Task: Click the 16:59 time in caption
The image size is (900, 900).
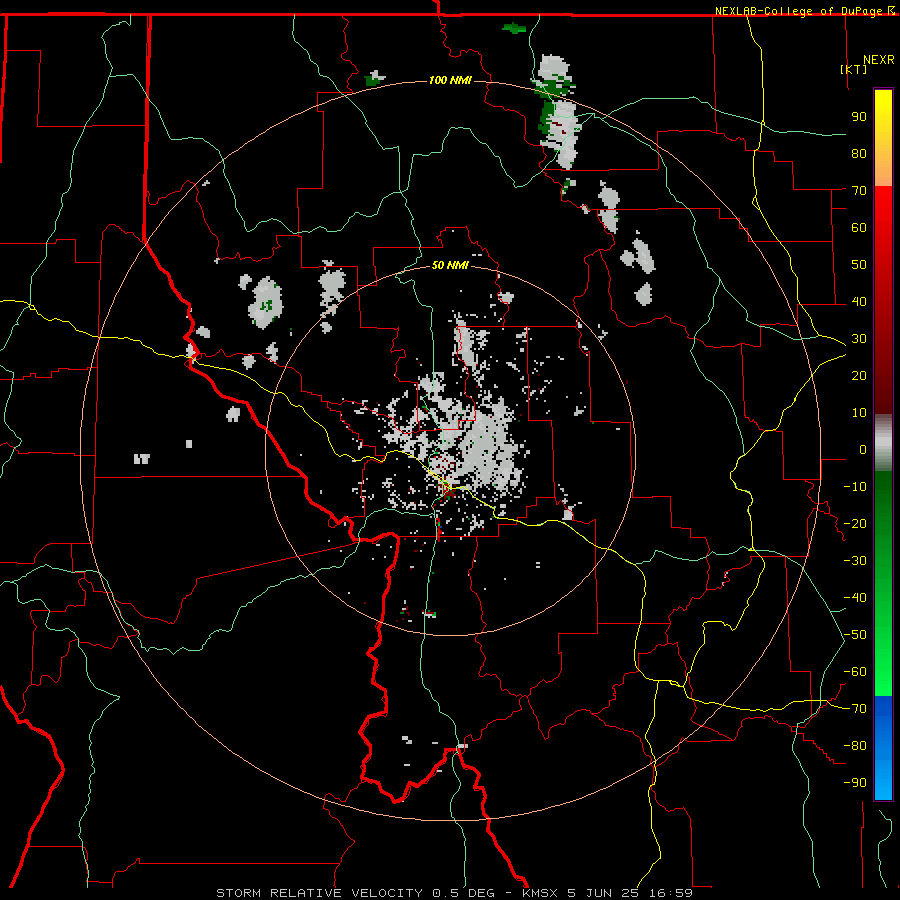Action: [671, 893]
